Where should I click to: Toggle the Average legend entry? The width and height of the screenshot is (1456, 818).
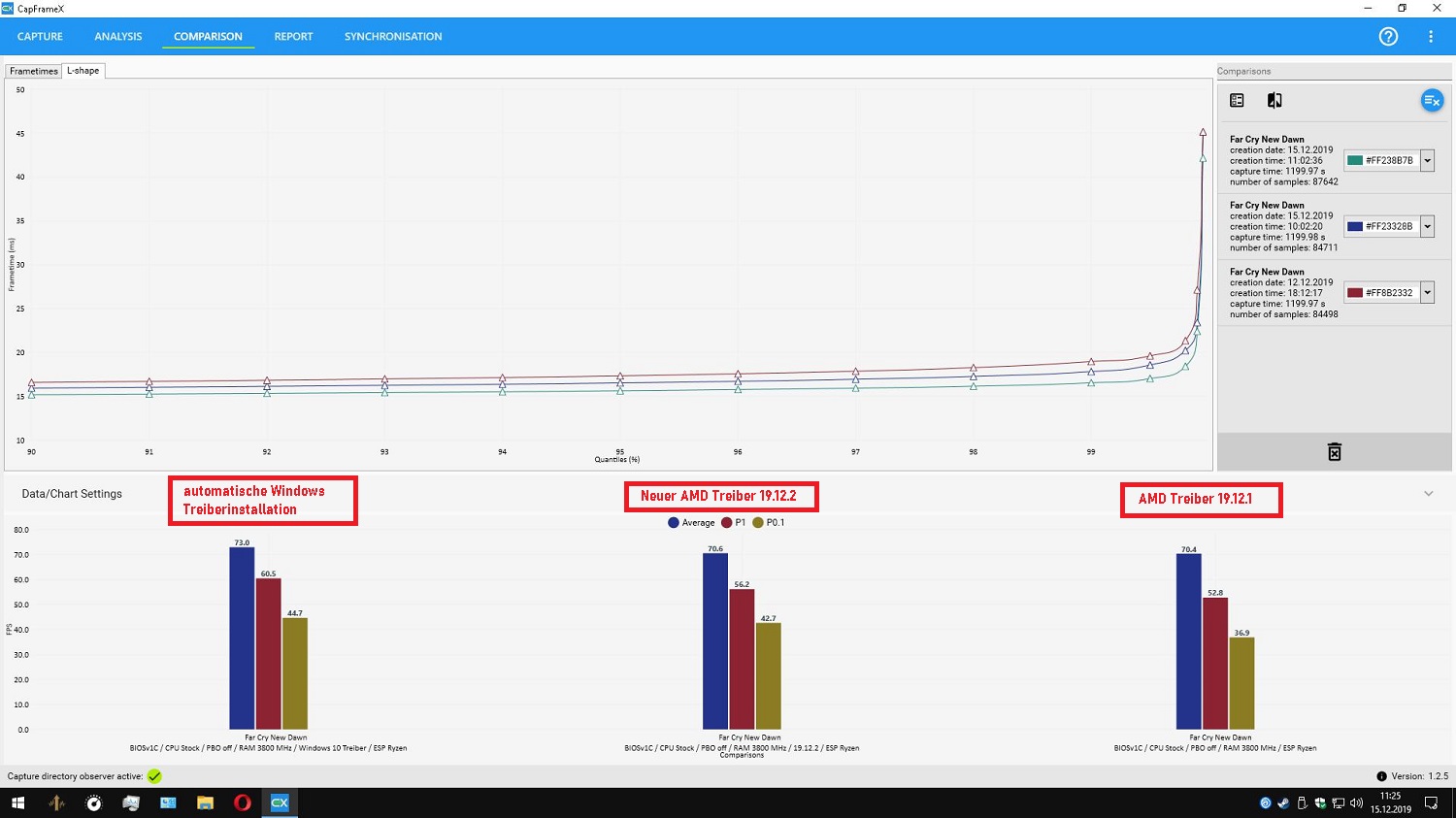691,523
